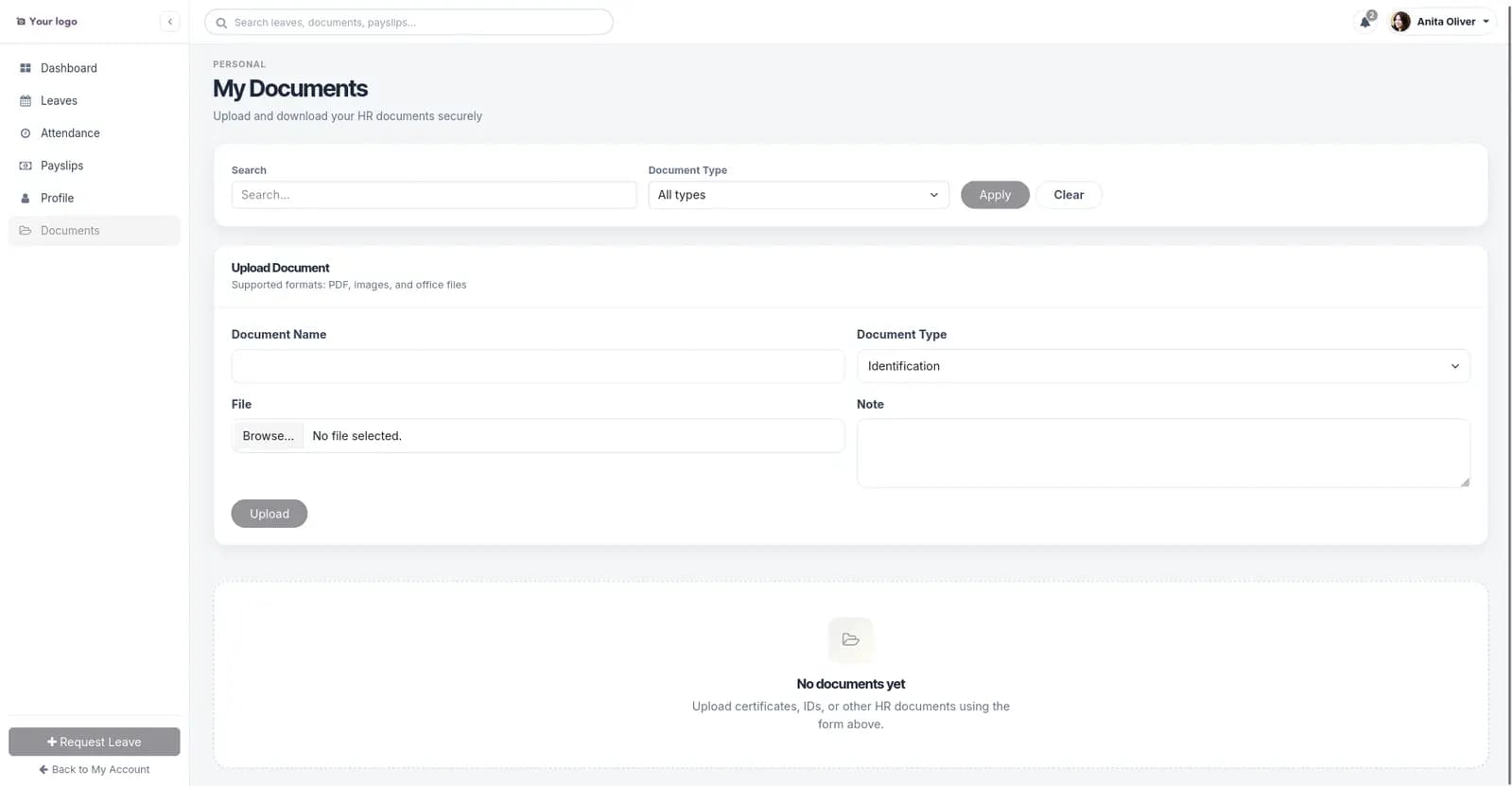
Task: Click the Profile person icon
Action: (26, 198)
